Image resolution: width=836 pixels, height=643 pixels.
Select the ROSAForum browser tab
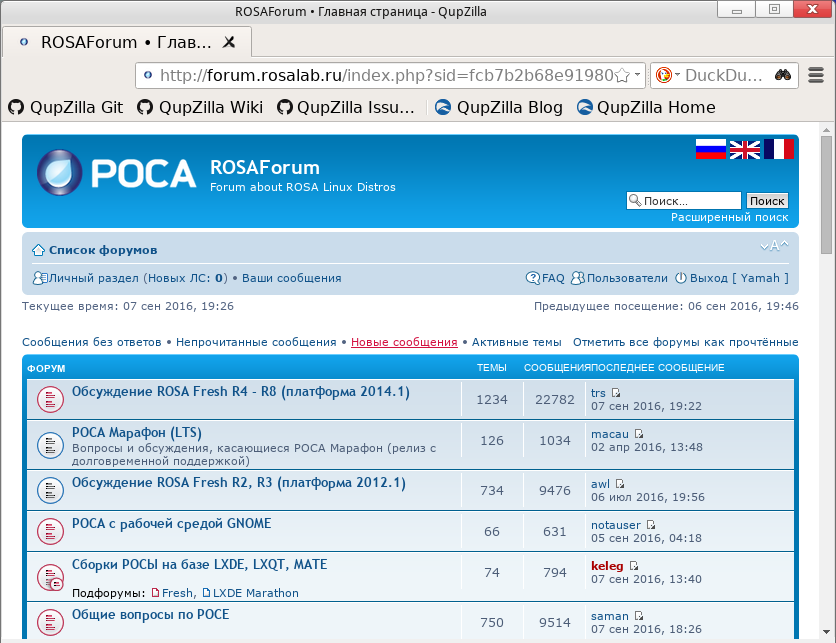(127, 42)
